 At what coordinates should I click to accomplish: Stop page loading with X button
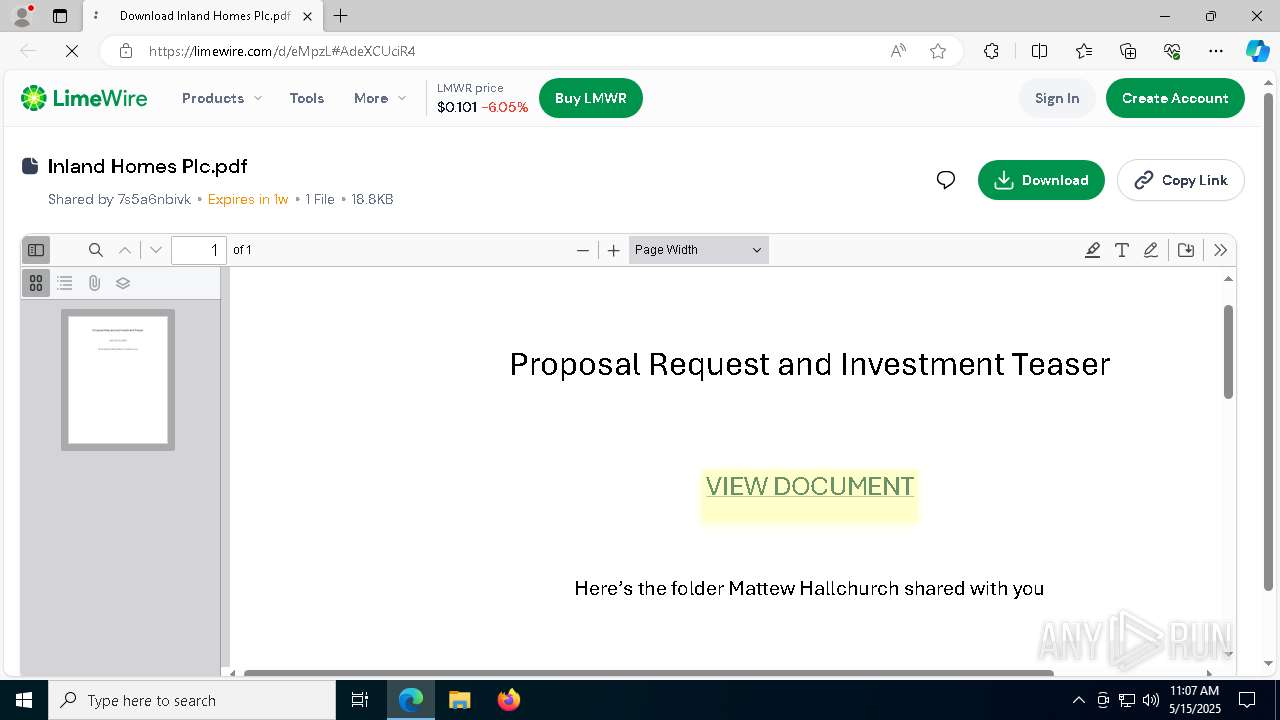point(72,51)
